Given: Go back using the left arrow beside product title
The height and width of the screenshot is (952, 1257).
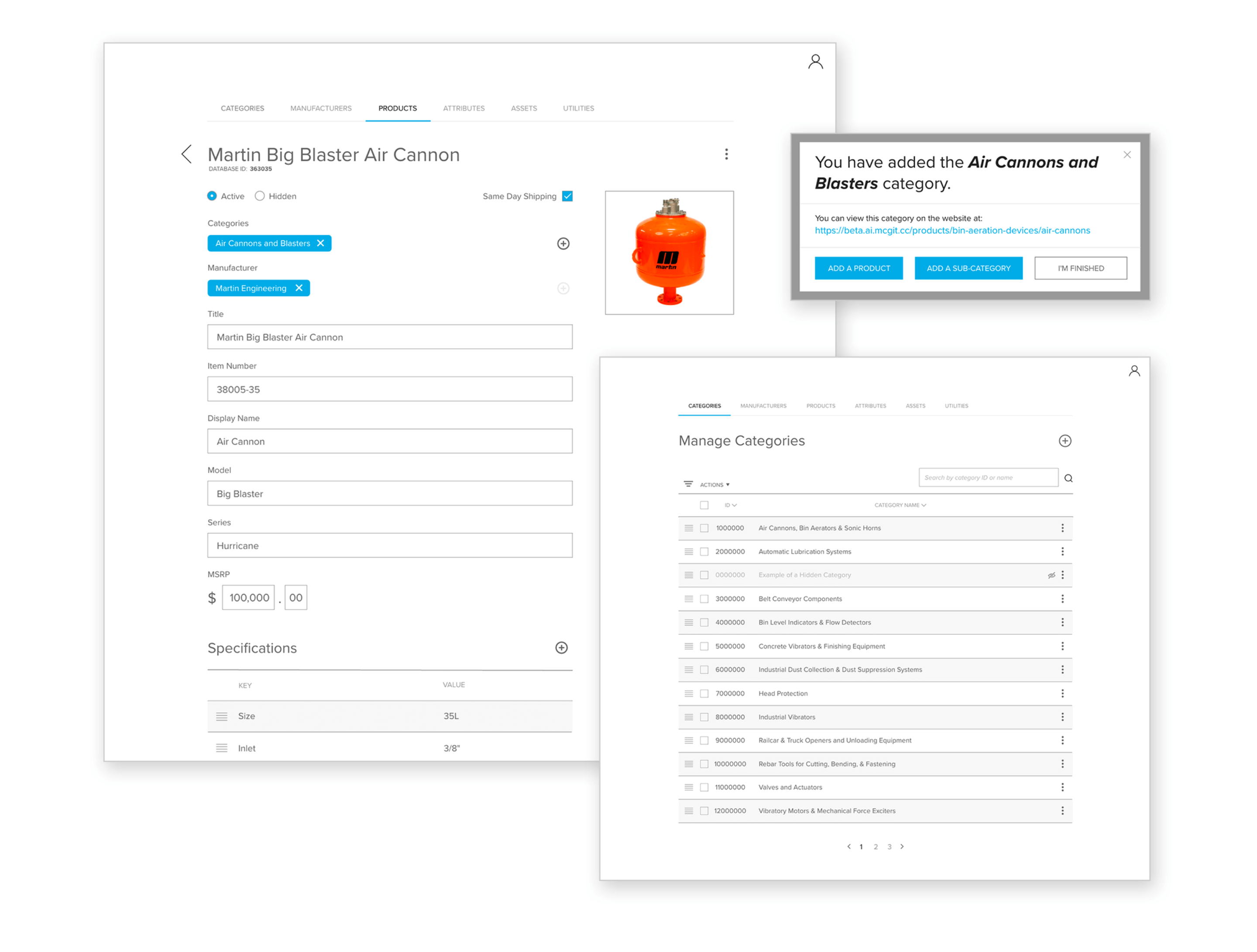Looking at the screenshot, I should click(186, 154).
